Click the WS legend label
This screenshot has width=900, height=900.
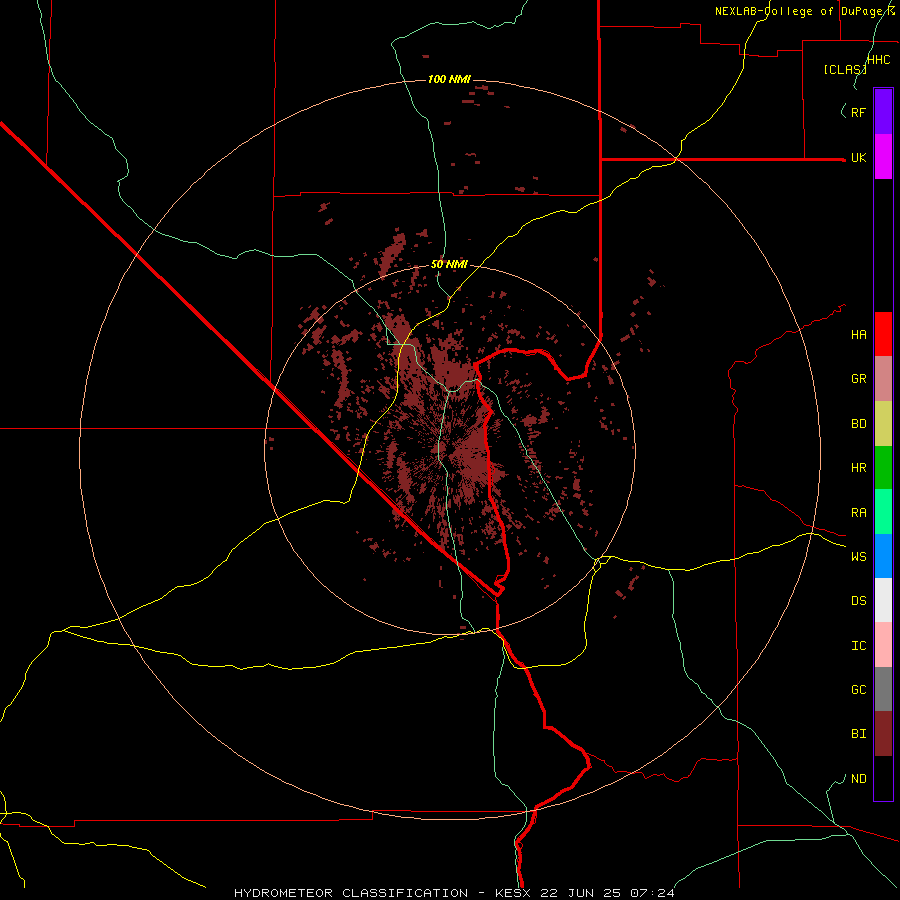pos(858,557)
